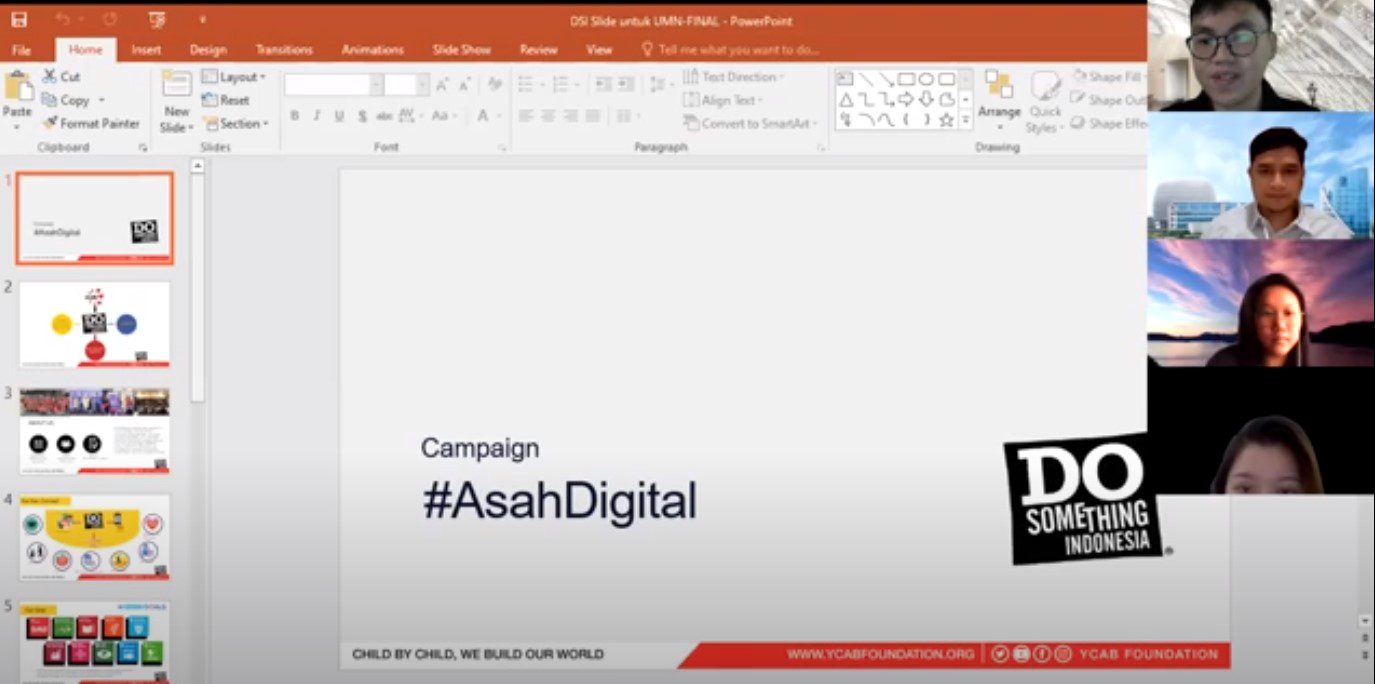
Task: Switch to the Insert tab
Action: [x=146, y=50]
